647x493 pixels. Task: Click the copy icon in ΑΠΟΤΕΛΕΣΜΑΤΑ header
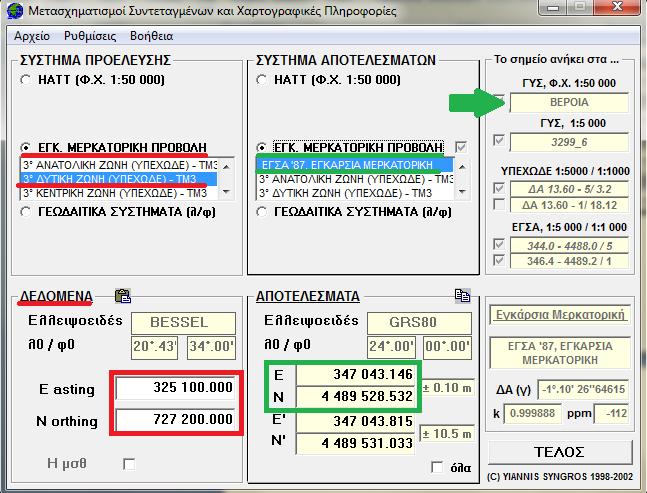coord(462,295)
